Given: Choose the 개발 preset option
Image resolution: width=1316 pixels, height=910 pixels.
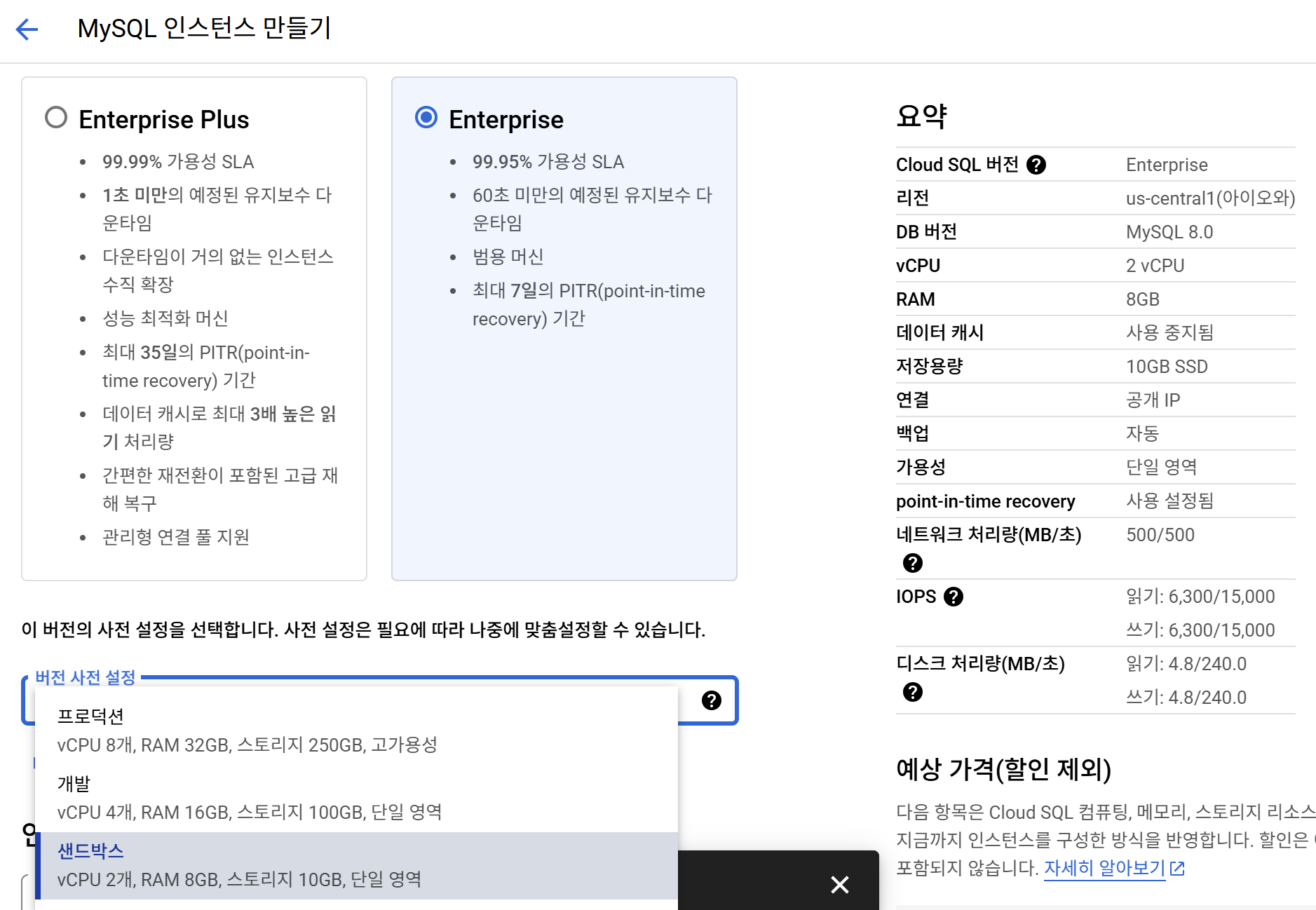Looking at the screenshot, I should pos(356,797).
